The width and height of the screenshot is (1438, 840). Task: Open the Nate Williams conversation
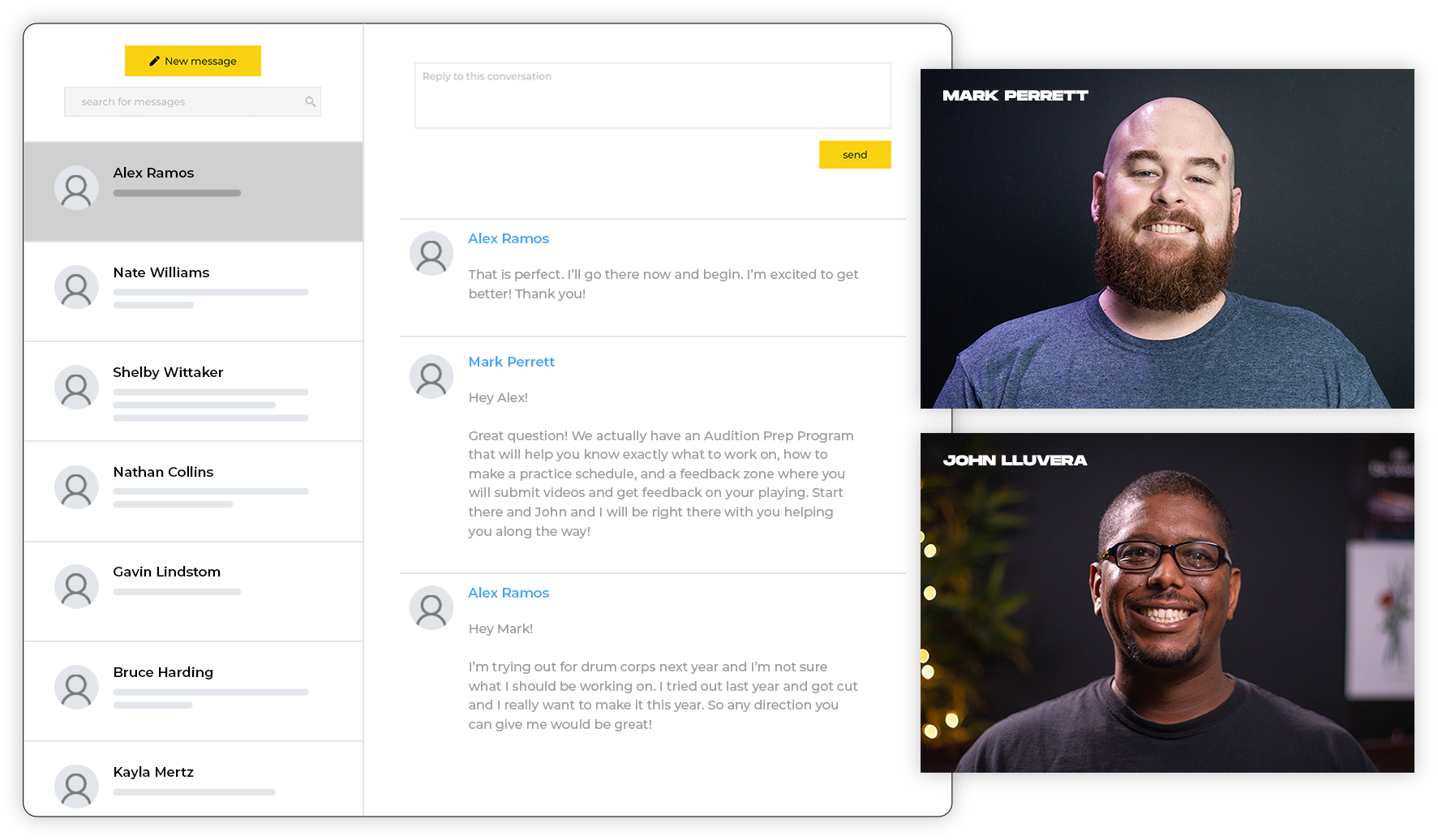click(x=193, y=292)
